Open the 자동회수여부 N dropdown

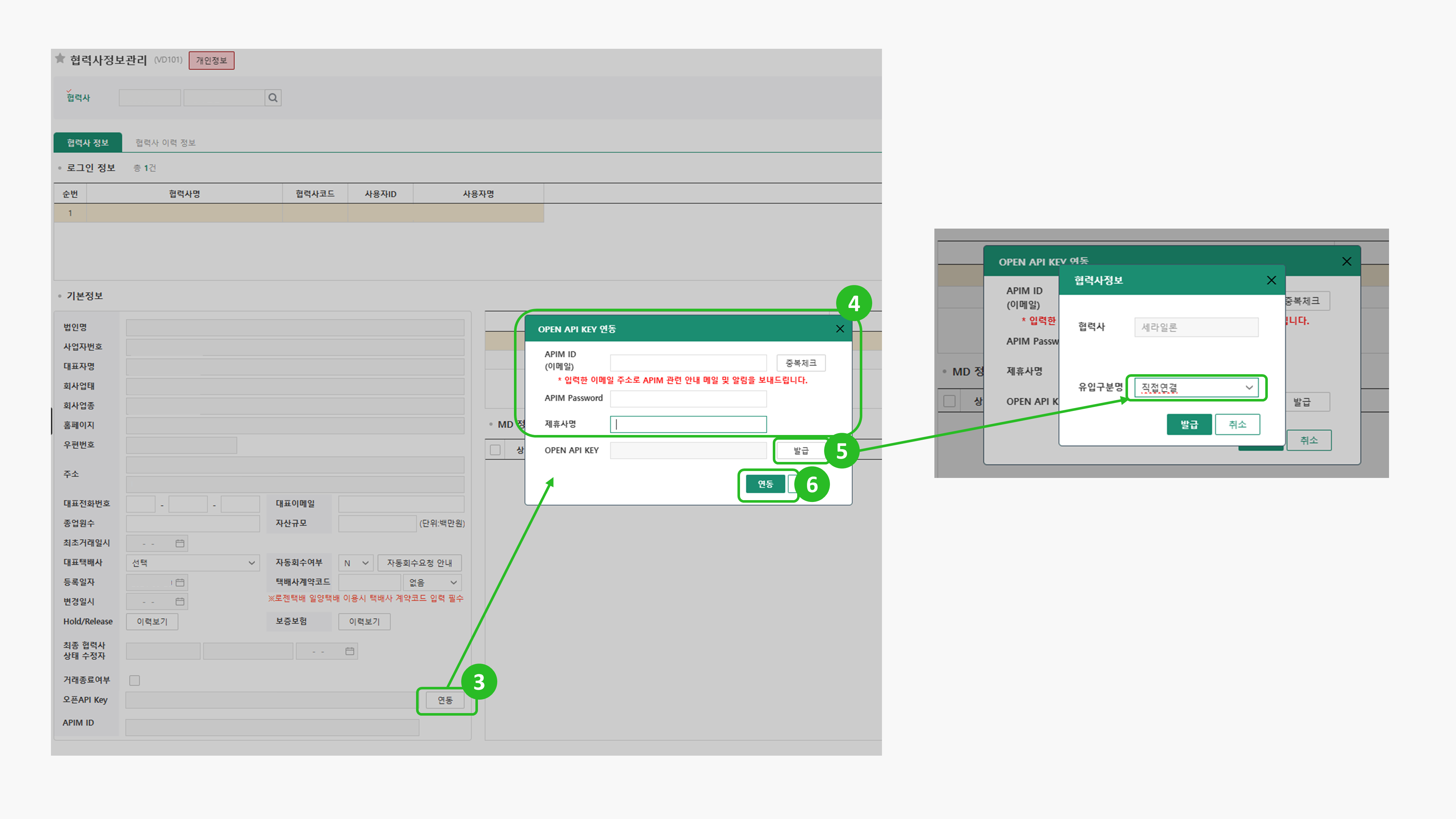pyautogui.click(x=356, y=563)
